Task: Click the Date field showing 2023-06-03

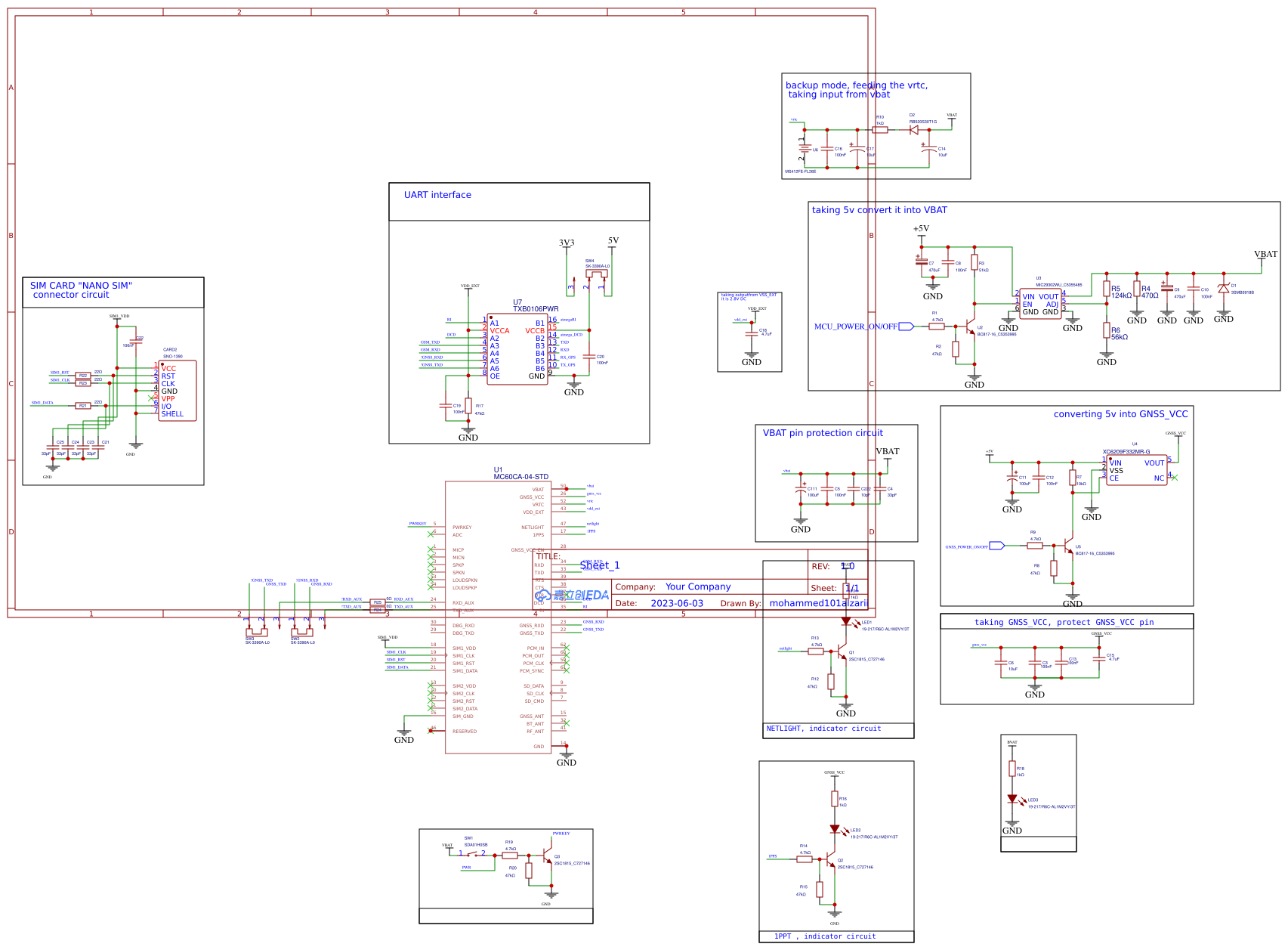Action: (678, 603)
